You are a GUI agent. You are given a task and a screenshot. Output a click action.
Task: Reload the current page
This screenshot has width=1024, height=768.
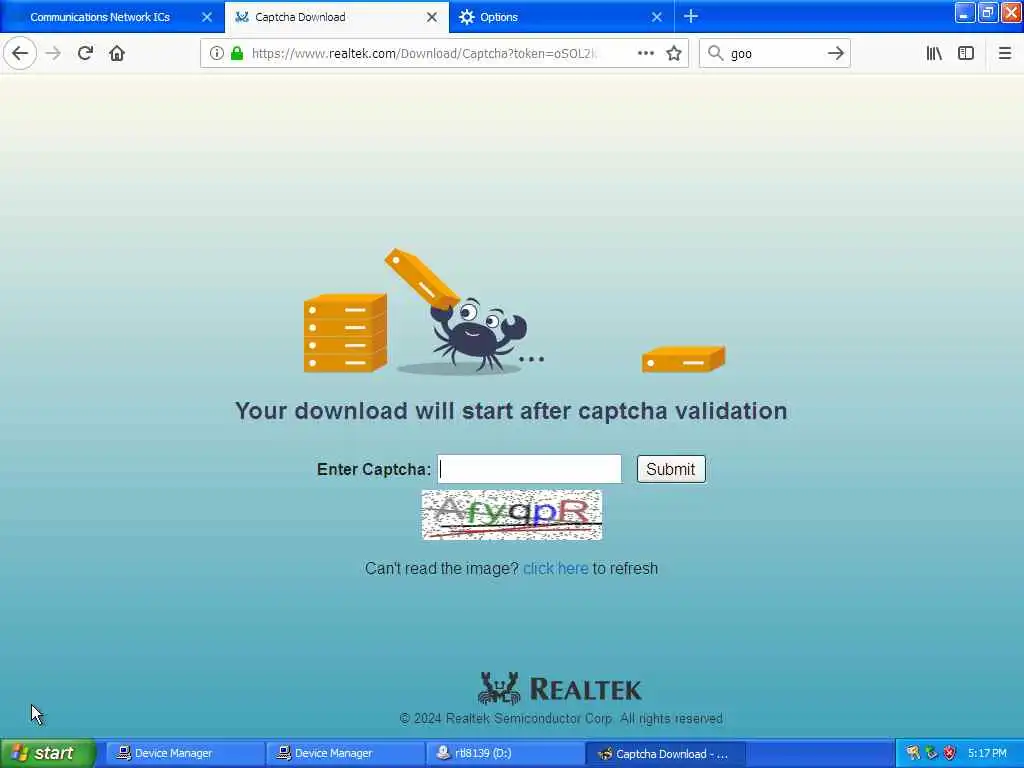click(85, 53)
